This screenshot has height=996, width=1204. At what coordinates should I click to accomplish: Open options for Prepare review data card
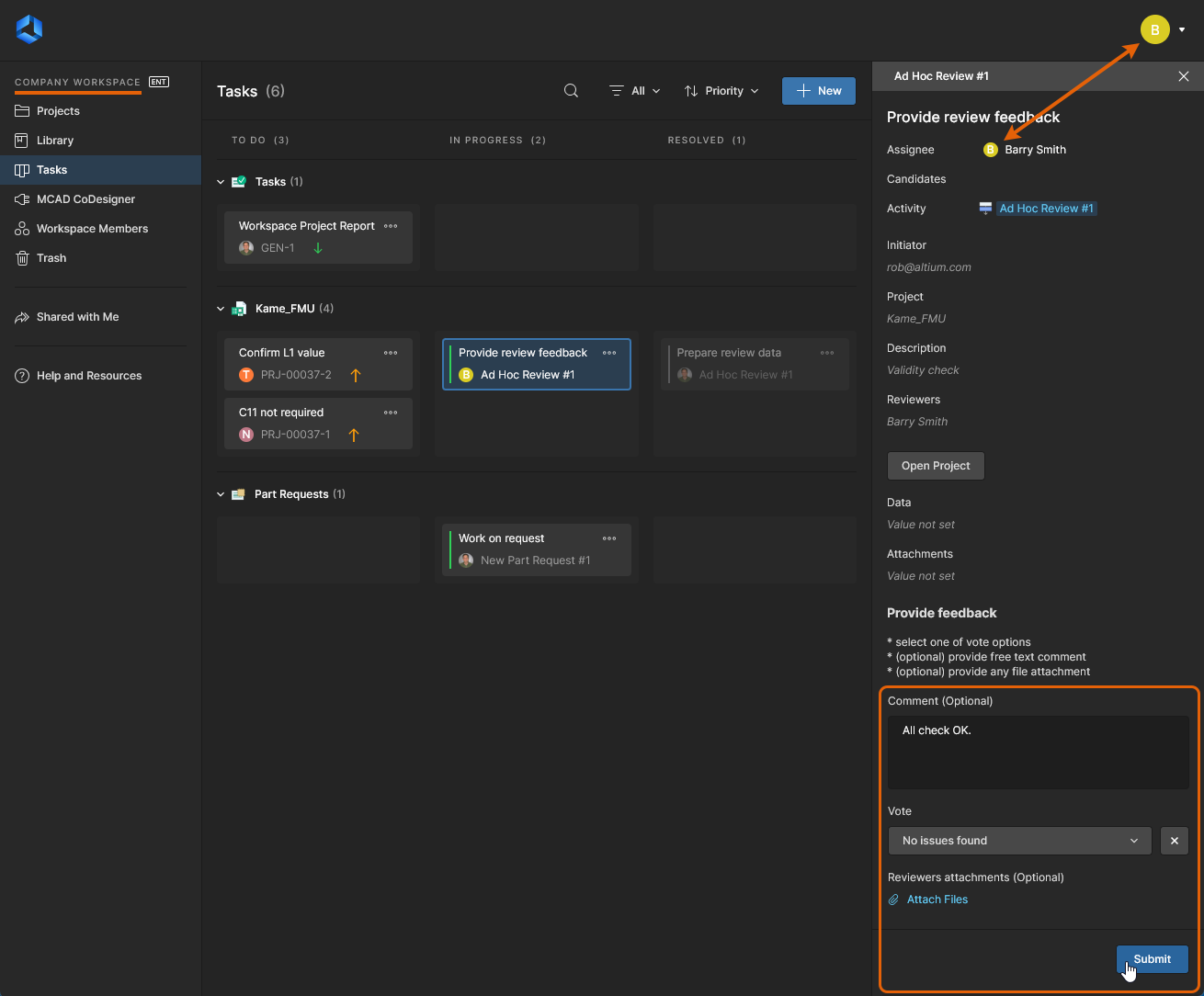pos(827,353)
